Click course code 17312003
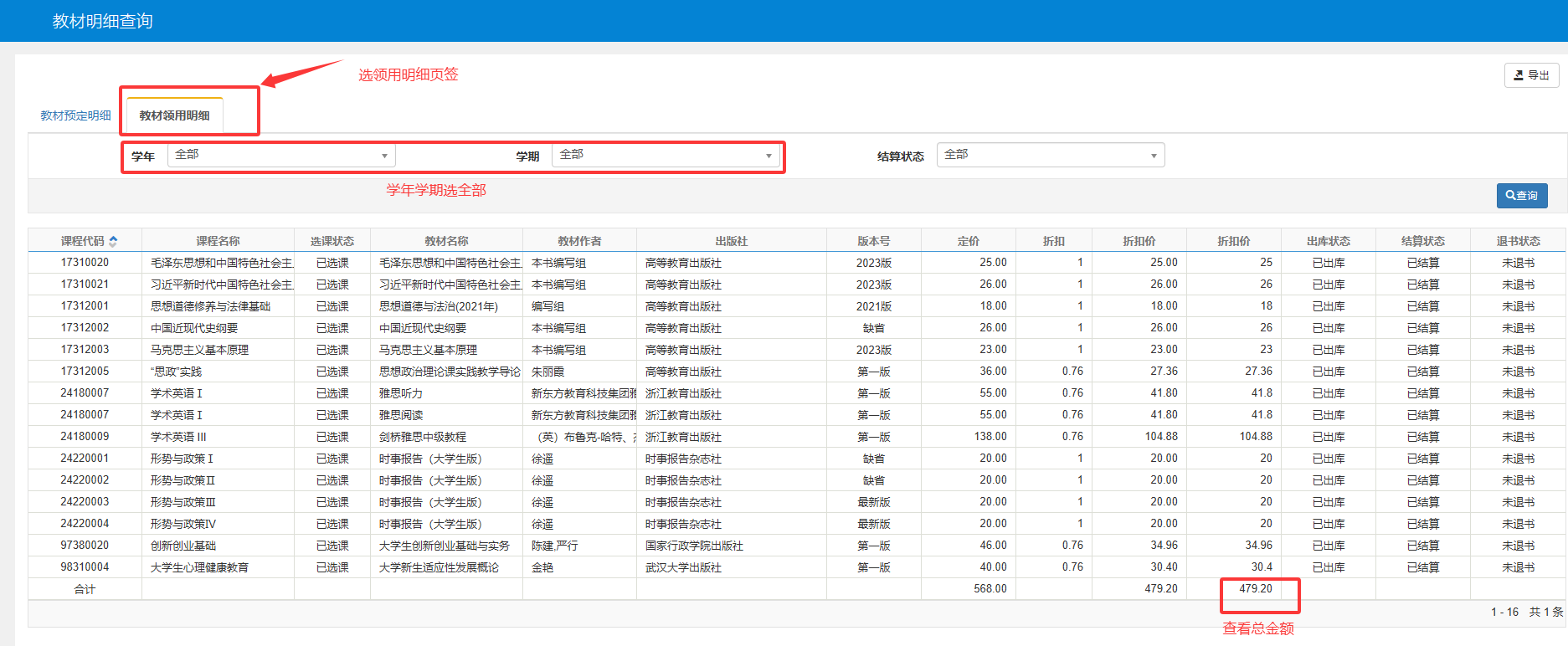The width and height of the screenshot is (1568, 646). pos(85,350)
